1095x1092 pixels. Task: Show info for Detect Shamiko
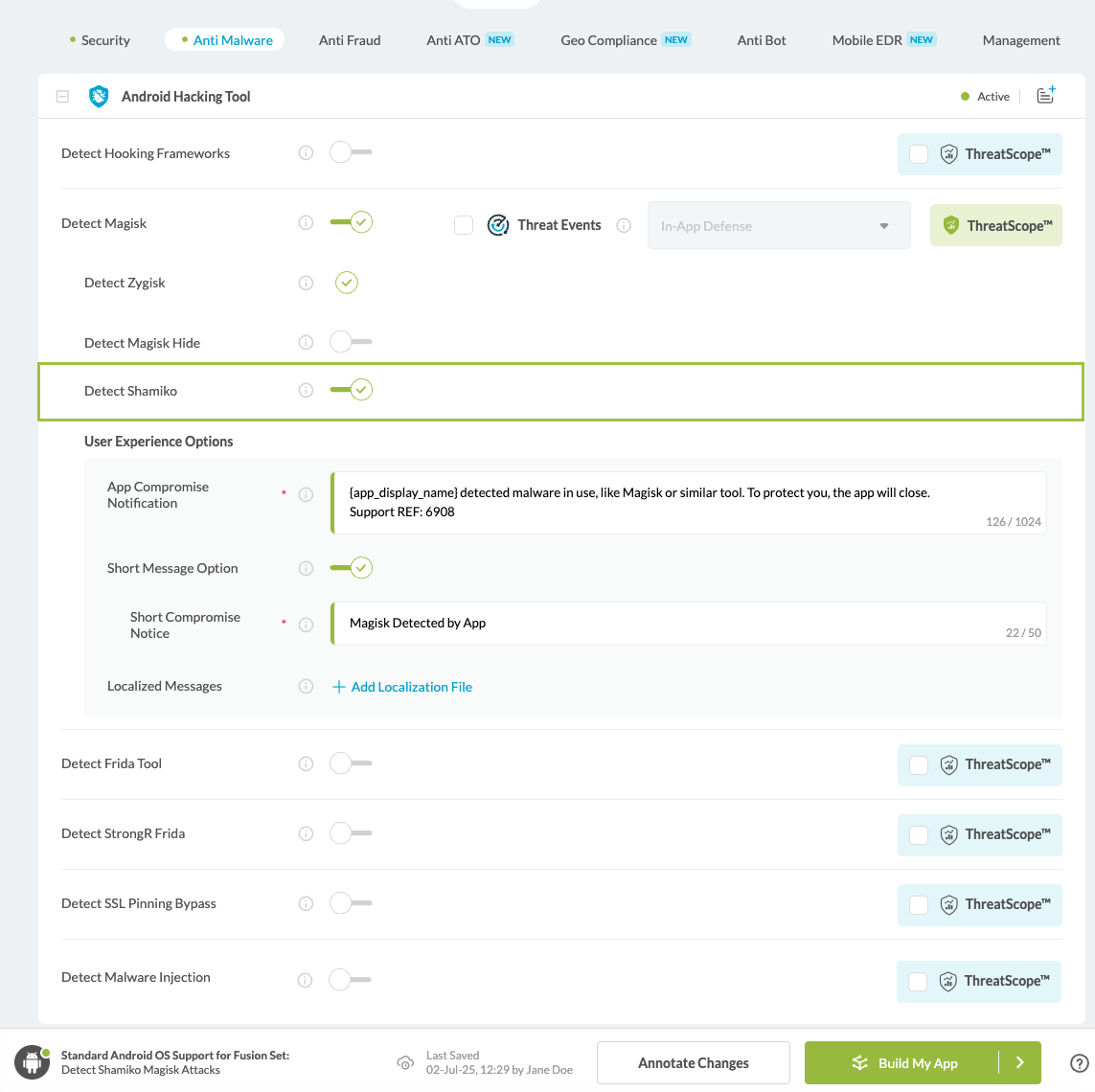pos(306,391)
